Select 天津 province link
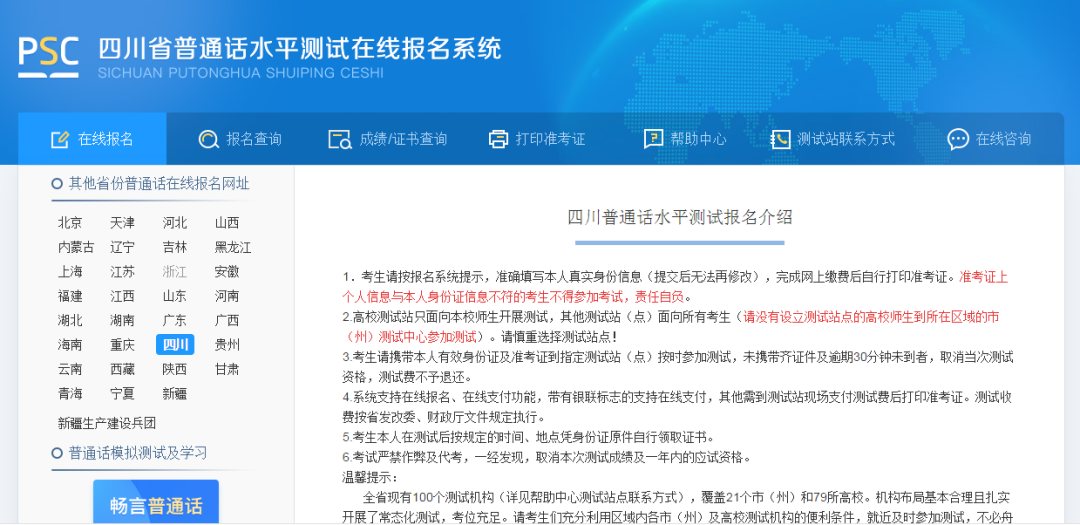 123,223
